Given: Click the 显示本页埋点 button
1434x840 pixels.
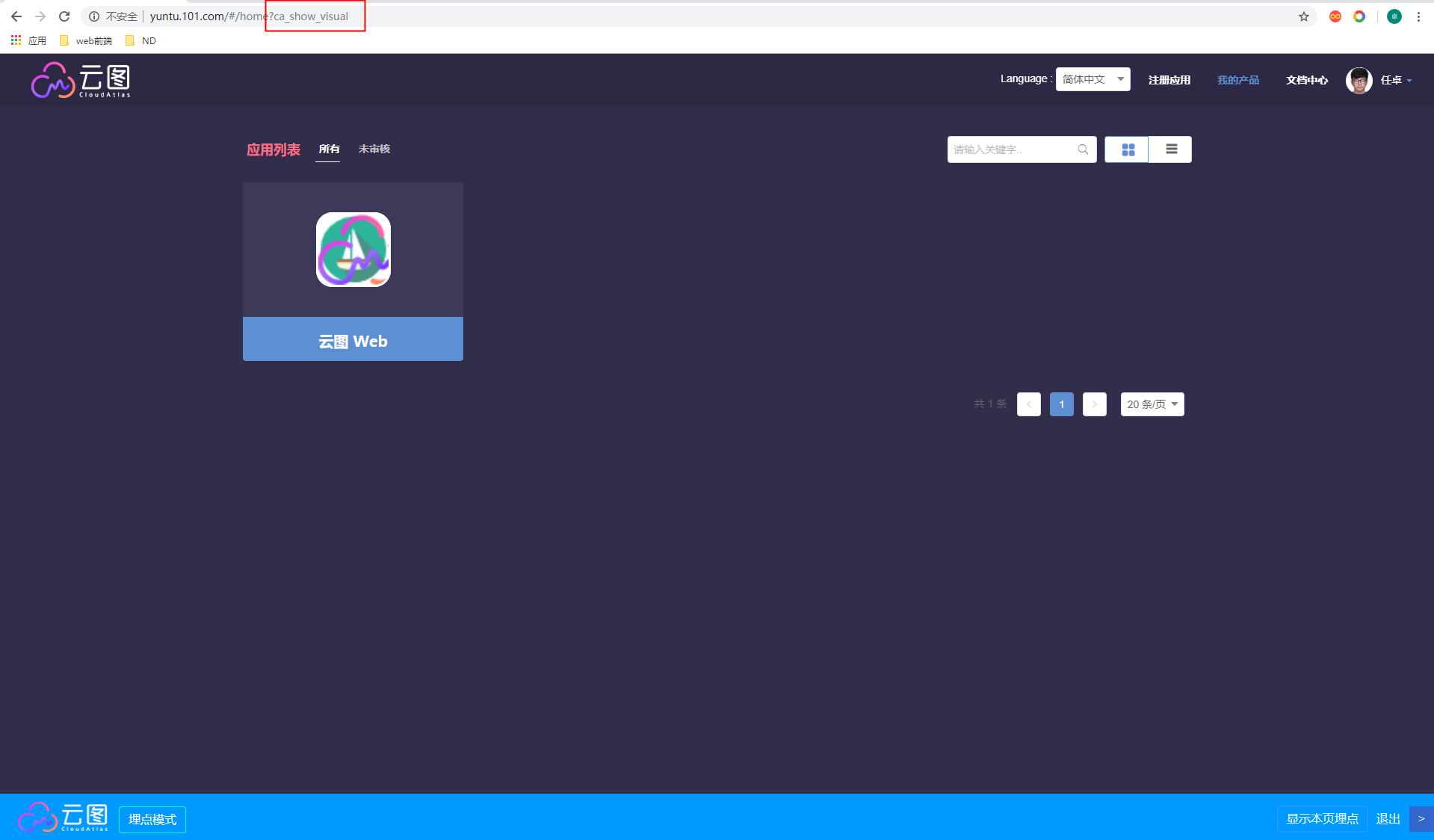Looking at the screenshot, I should pyautogui.click(x=1322, y=819).
